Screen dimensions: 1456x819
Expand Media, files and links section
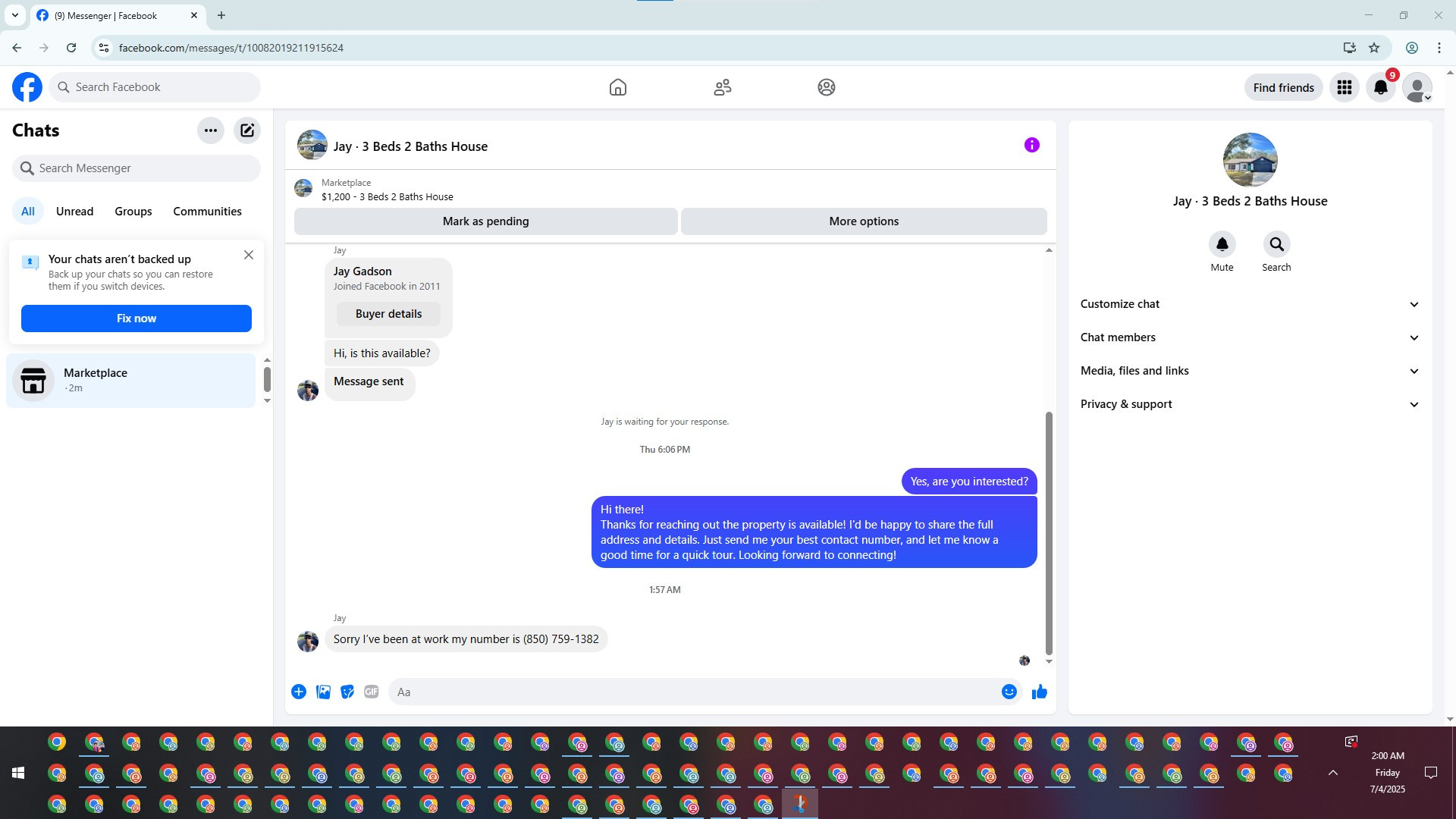(1249, 371)
